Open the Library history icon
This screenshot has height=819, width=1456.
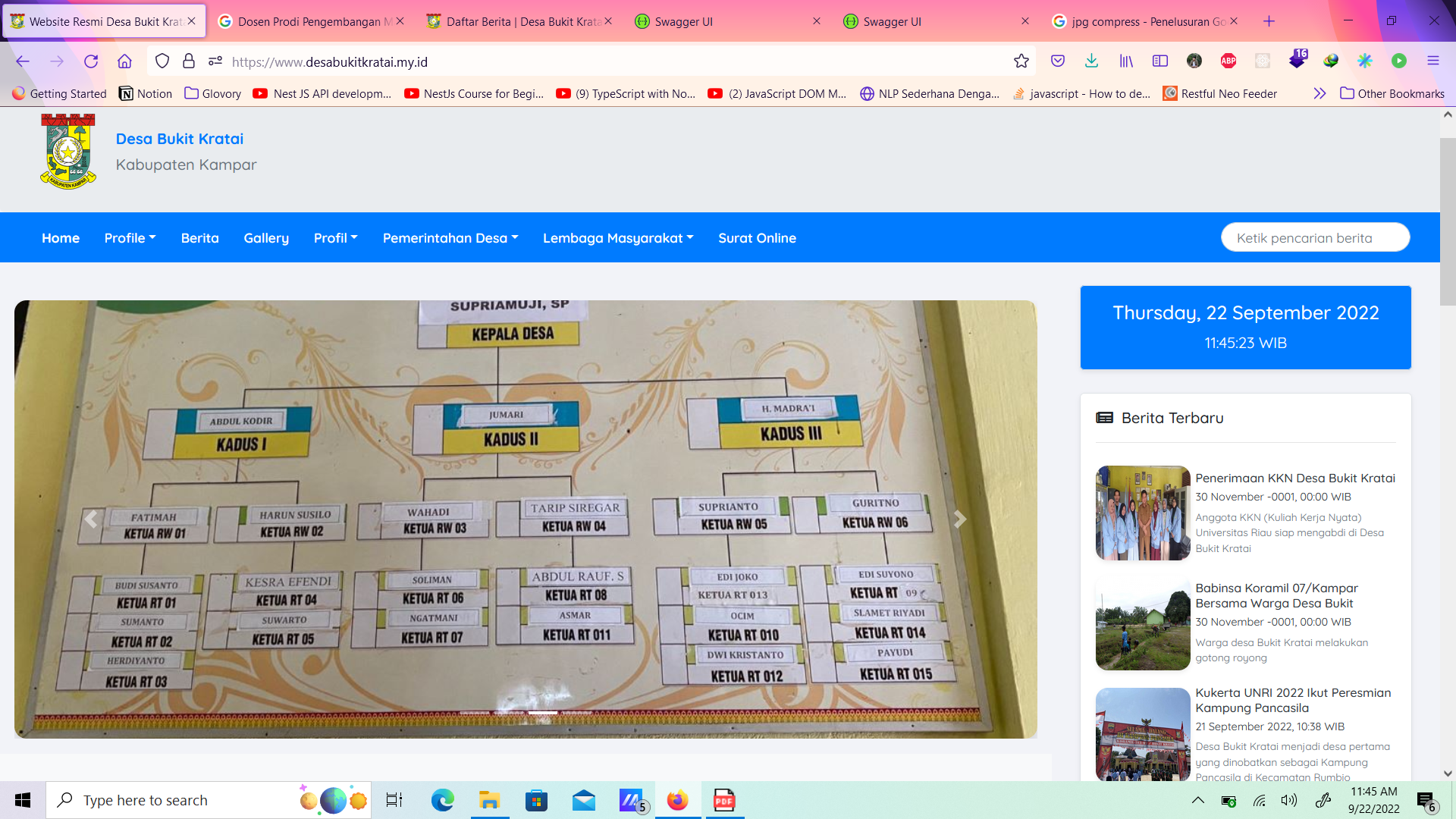coord(1126,61)
